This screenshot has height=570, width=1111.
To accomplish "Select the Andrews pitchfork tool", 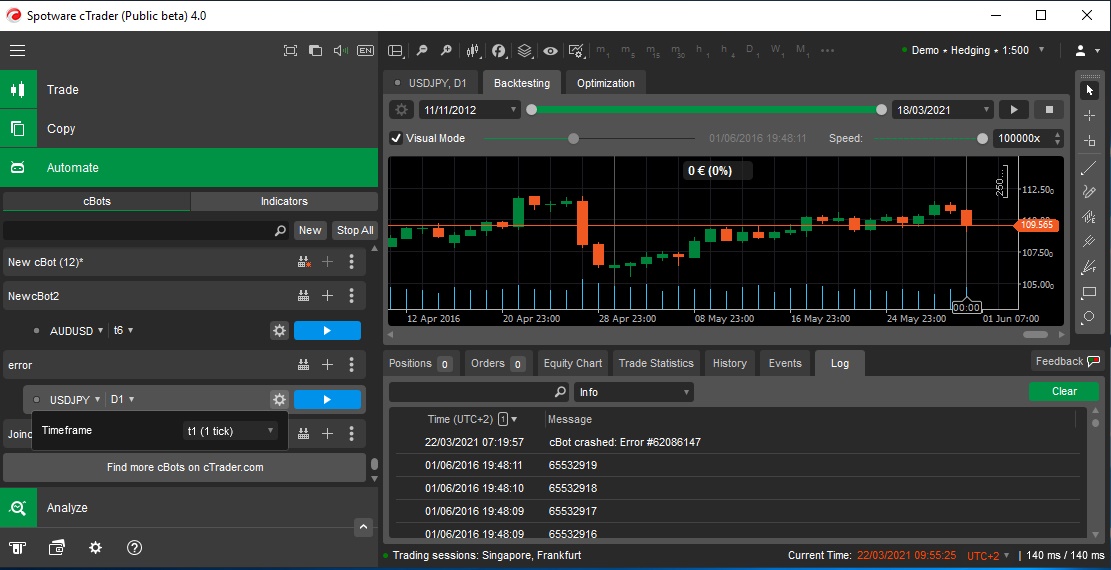I will [1089, 242].
